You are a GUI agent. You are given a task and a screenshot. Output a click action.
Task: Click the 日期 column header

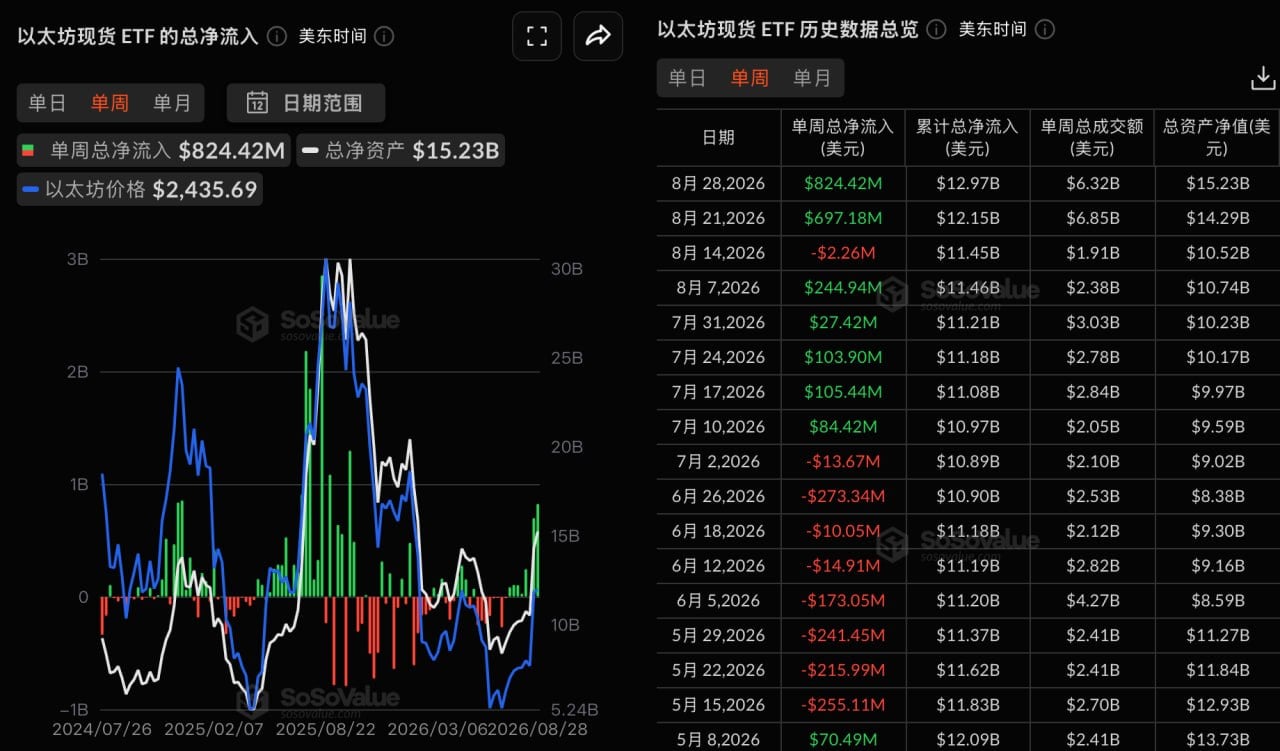[x=718, y=137]
